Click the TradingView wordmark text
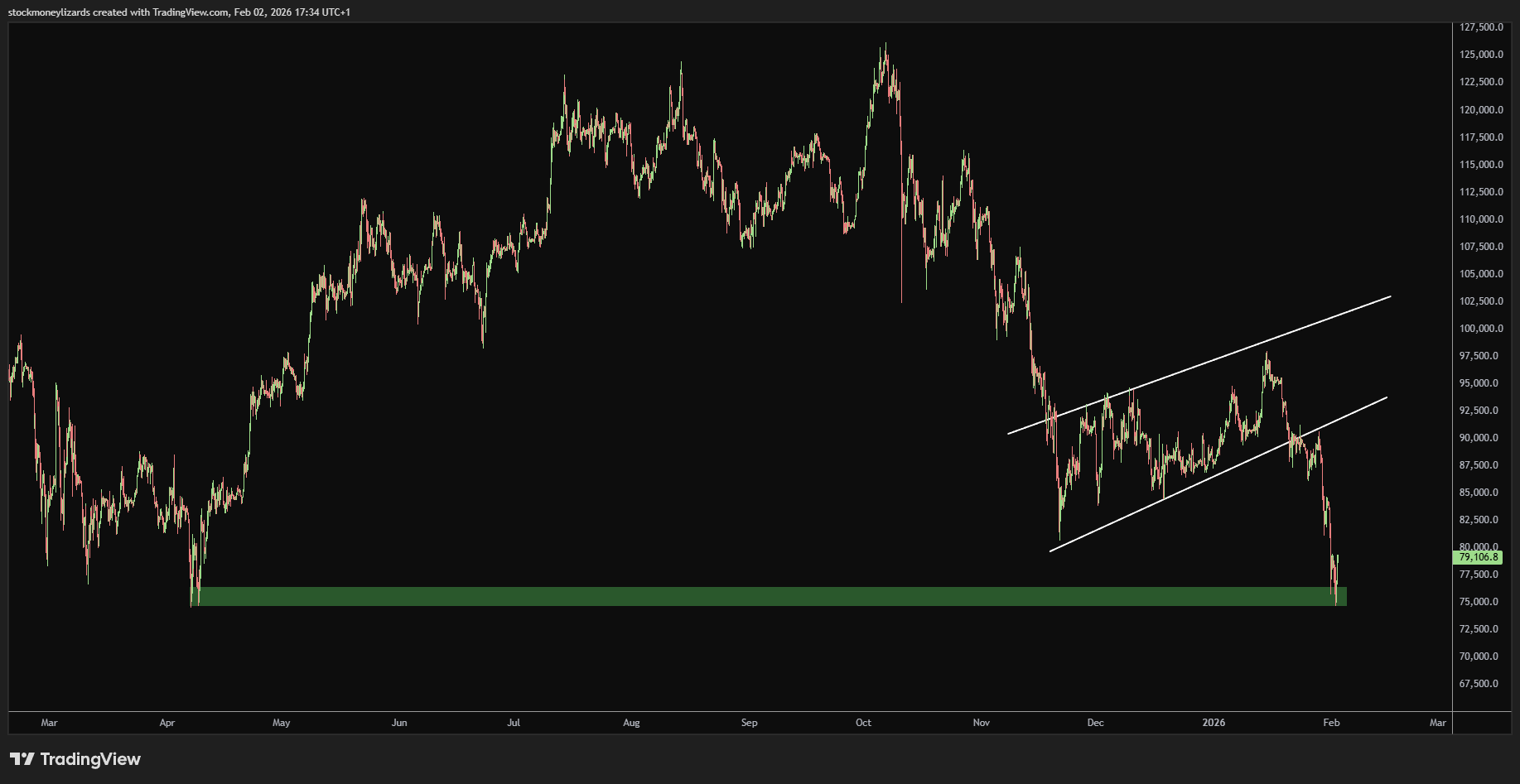1520x784 pixels. point(90,759)
